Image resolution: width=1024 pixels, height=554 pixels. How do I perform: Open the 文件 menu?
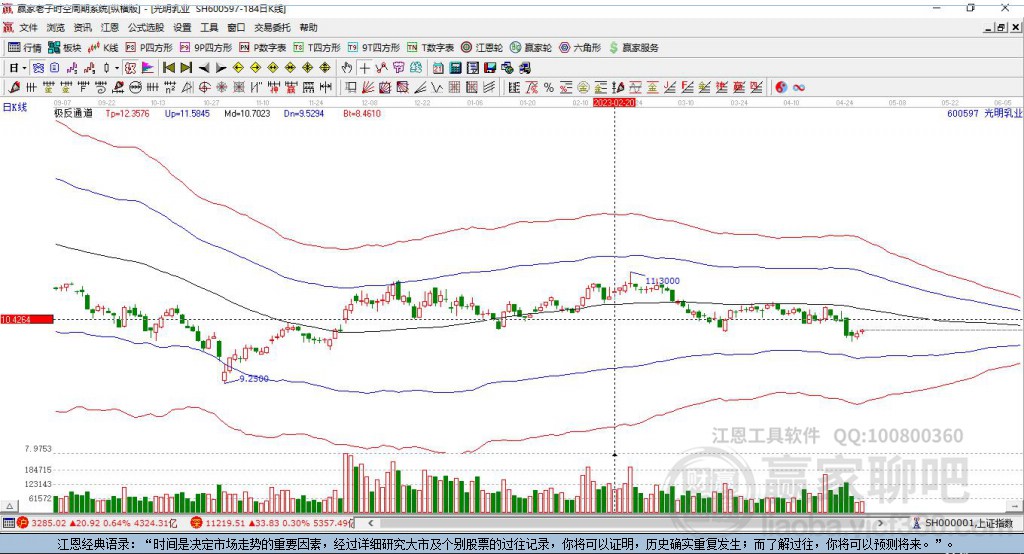pos(28,27)
